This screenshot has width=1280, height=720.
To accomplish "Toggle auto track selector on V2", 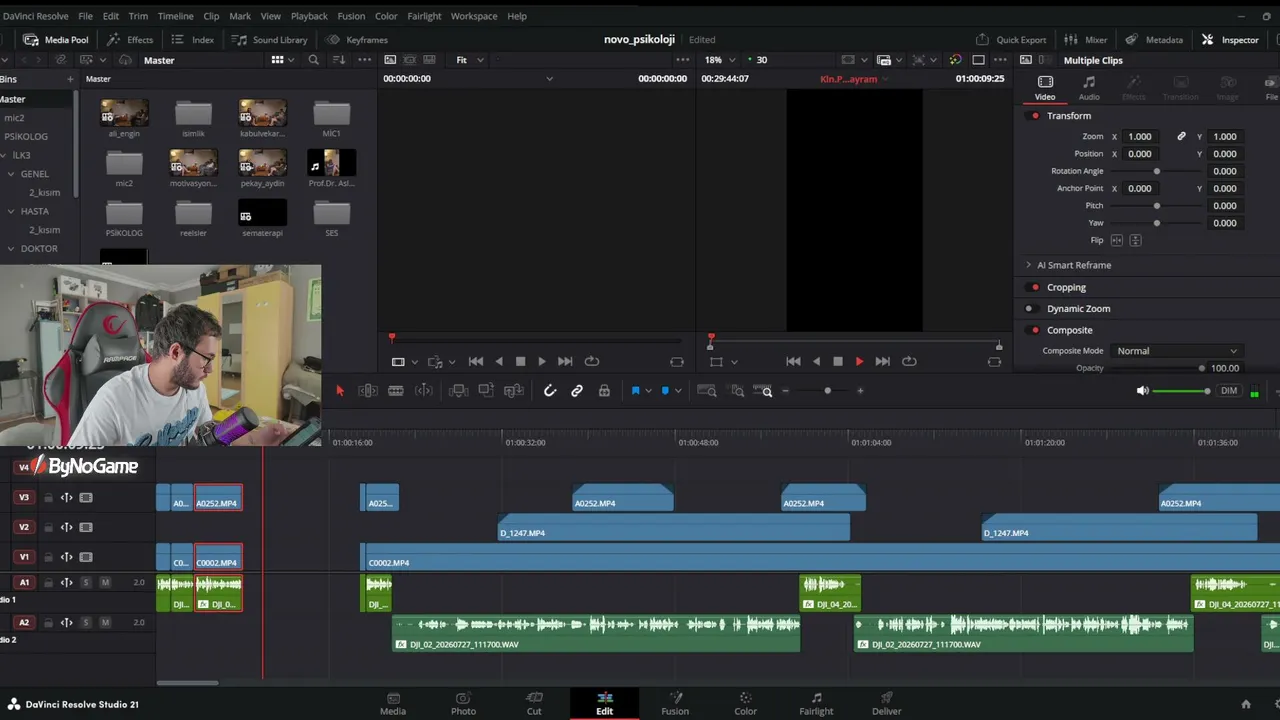I will tap(66, 527).
